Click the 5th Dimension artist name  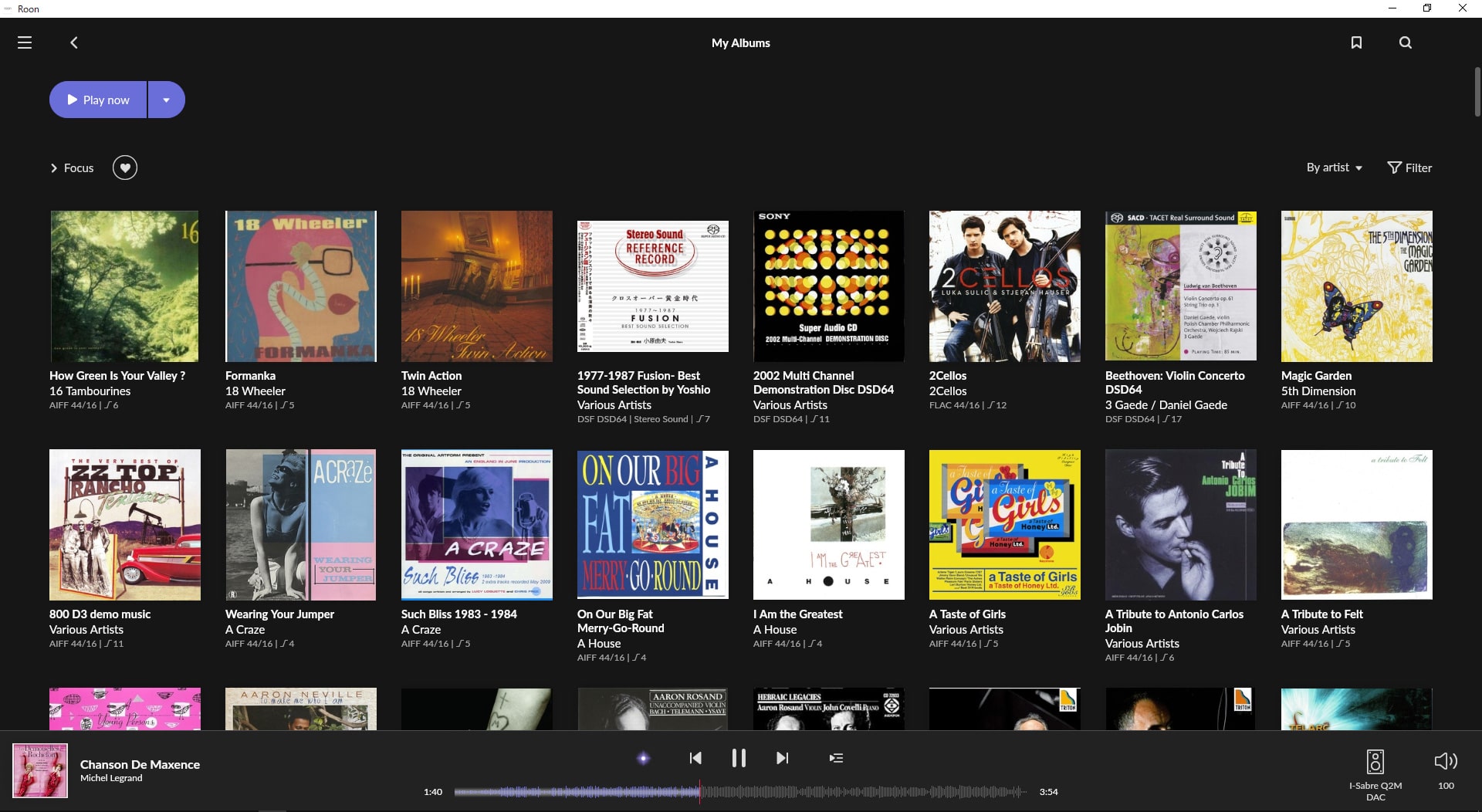tap(1318, 391)
